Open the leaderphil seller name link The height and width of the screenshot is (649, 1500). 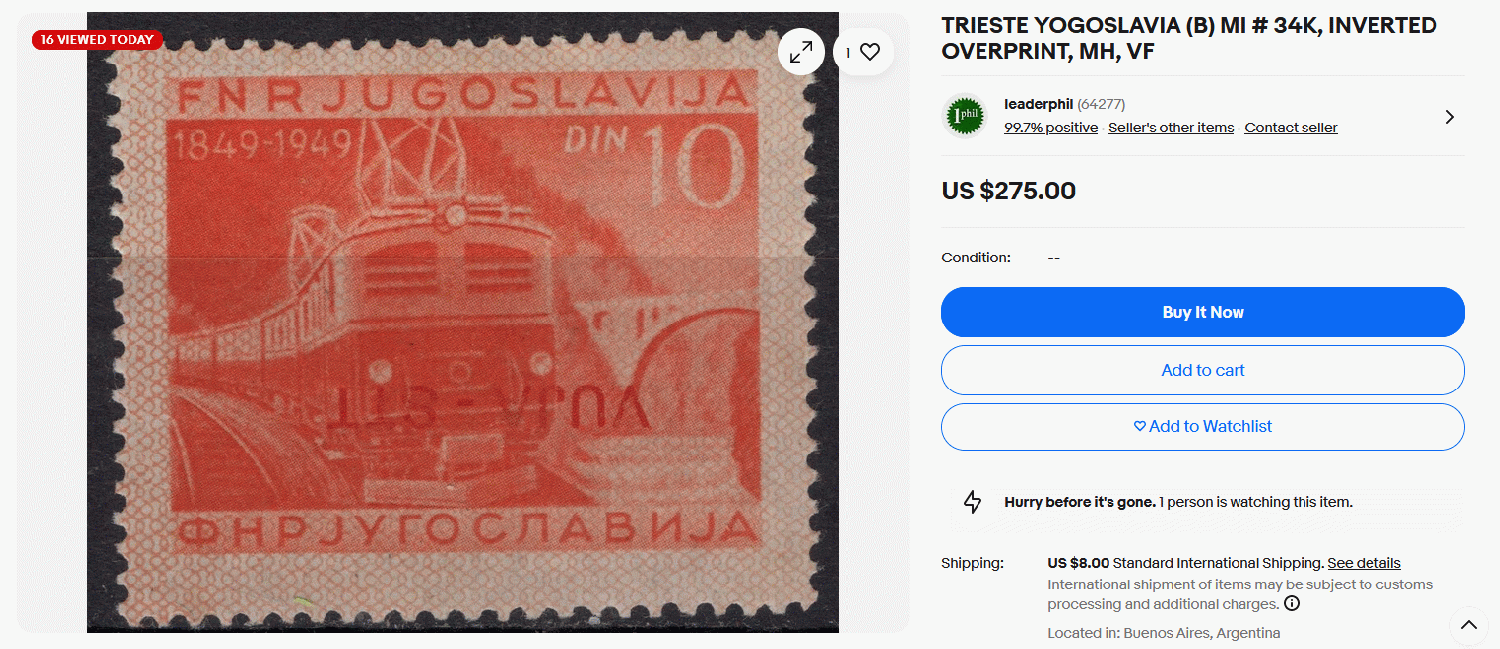coord(1038,104)
